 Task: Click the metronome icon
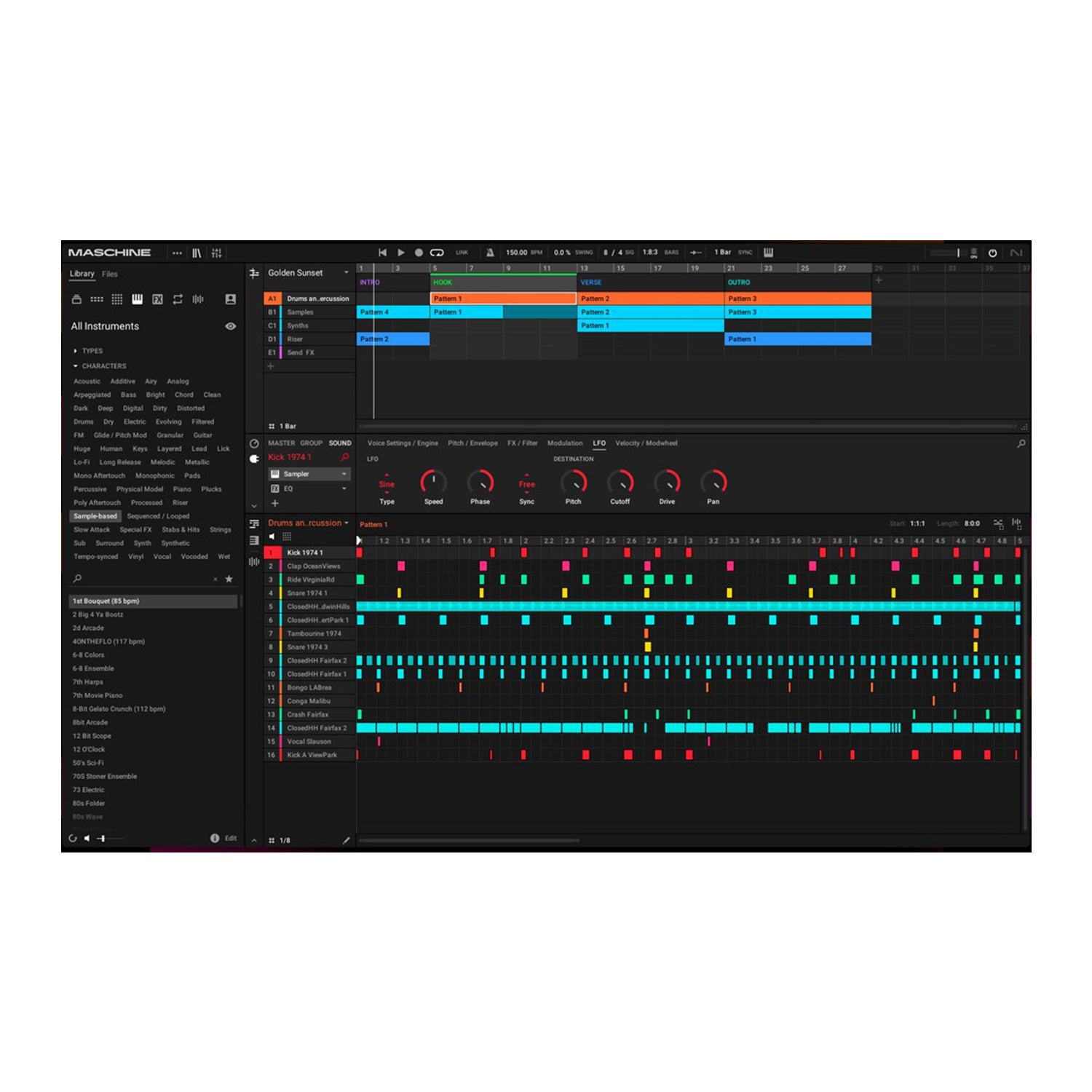[x=490, y=253]
